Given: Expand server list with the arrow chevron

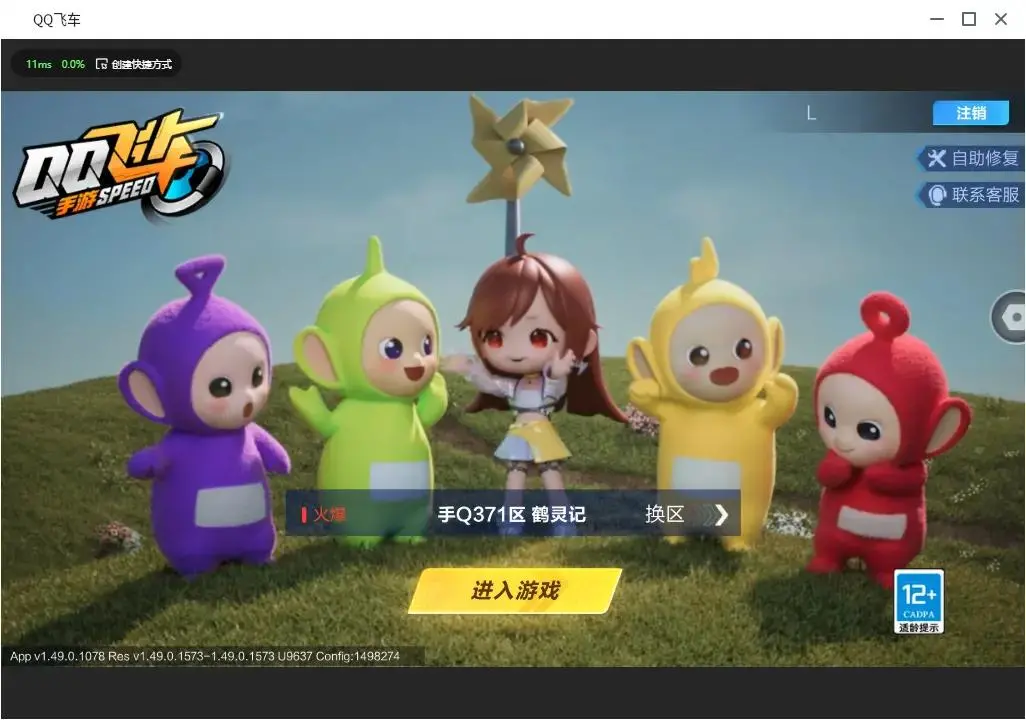Looking at the screenshot, I should [721, 515].
